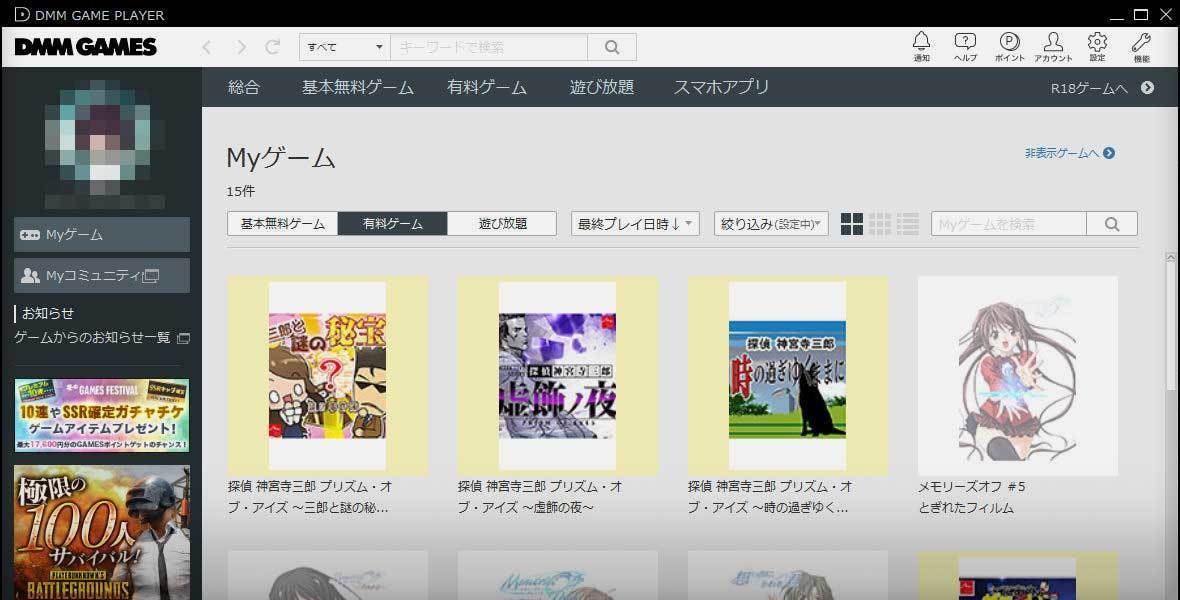Screen dimensions: 1180x600
Task: Click the keyword search input field
Action: (489, 47)
